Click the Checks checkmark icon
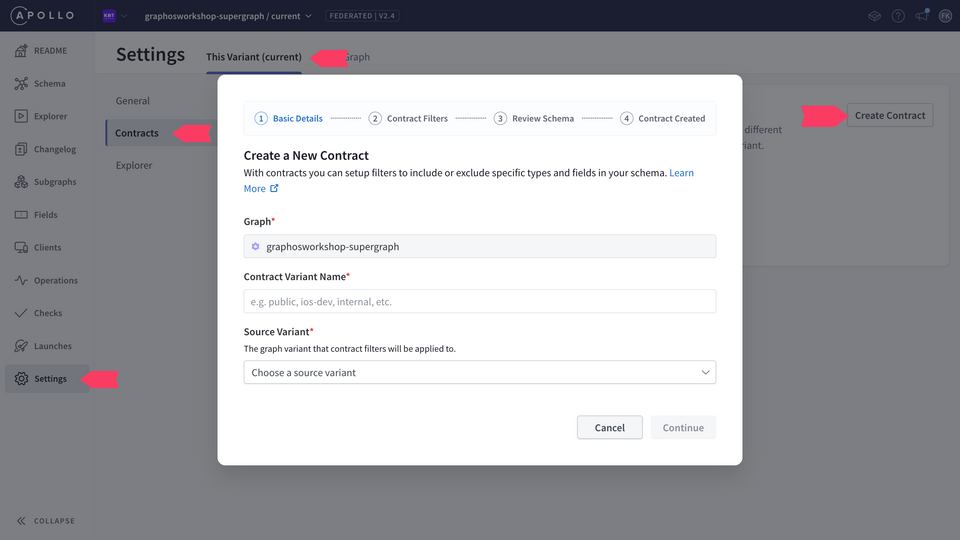Viewport: 960px width, 540px height. pos(21,313)
